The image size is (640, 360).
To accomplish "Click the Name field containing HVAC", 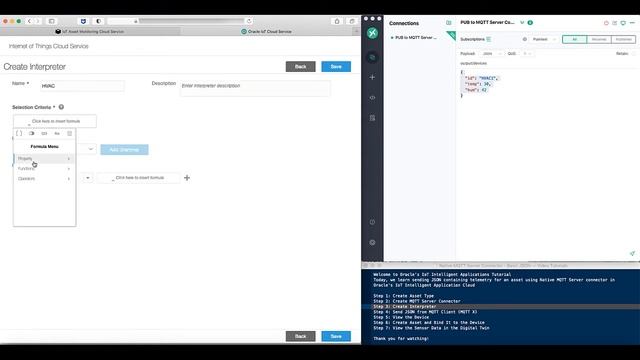I will pyautogui.click(x=82, y=86).
